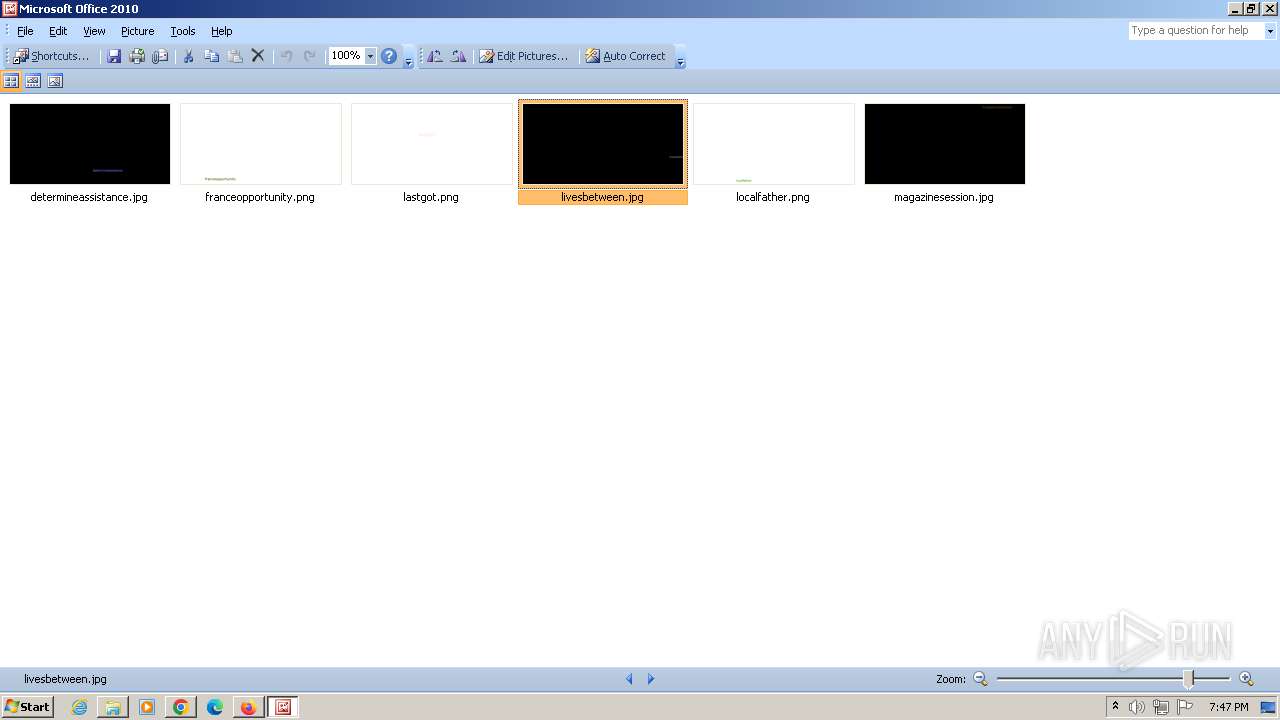The height and width of the screenshot is (720, 1280).
Task: Click the Delete X icon
Action: pyautogui.click(x=258, y=56)
